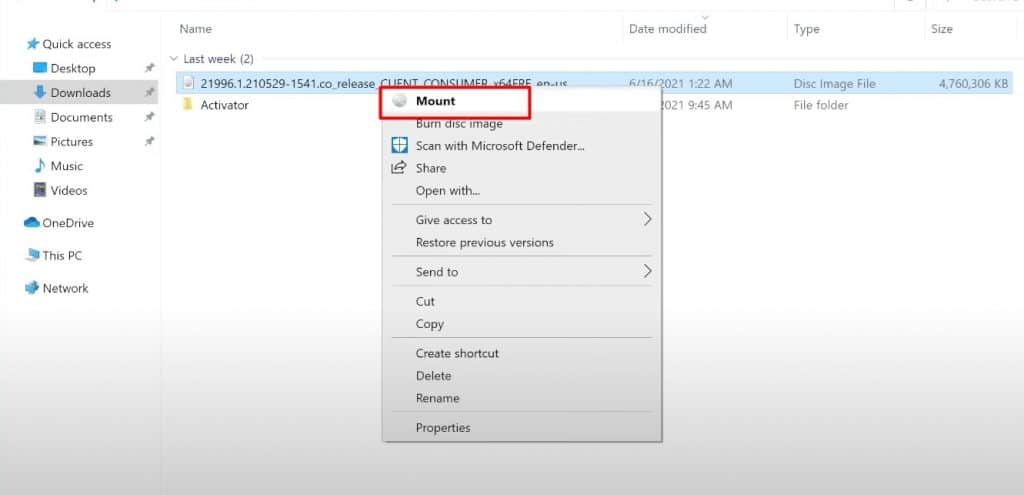Screen dimensions: 1024x495
Task: Open Documents in the navigation pane
Action: pos(82,117)
